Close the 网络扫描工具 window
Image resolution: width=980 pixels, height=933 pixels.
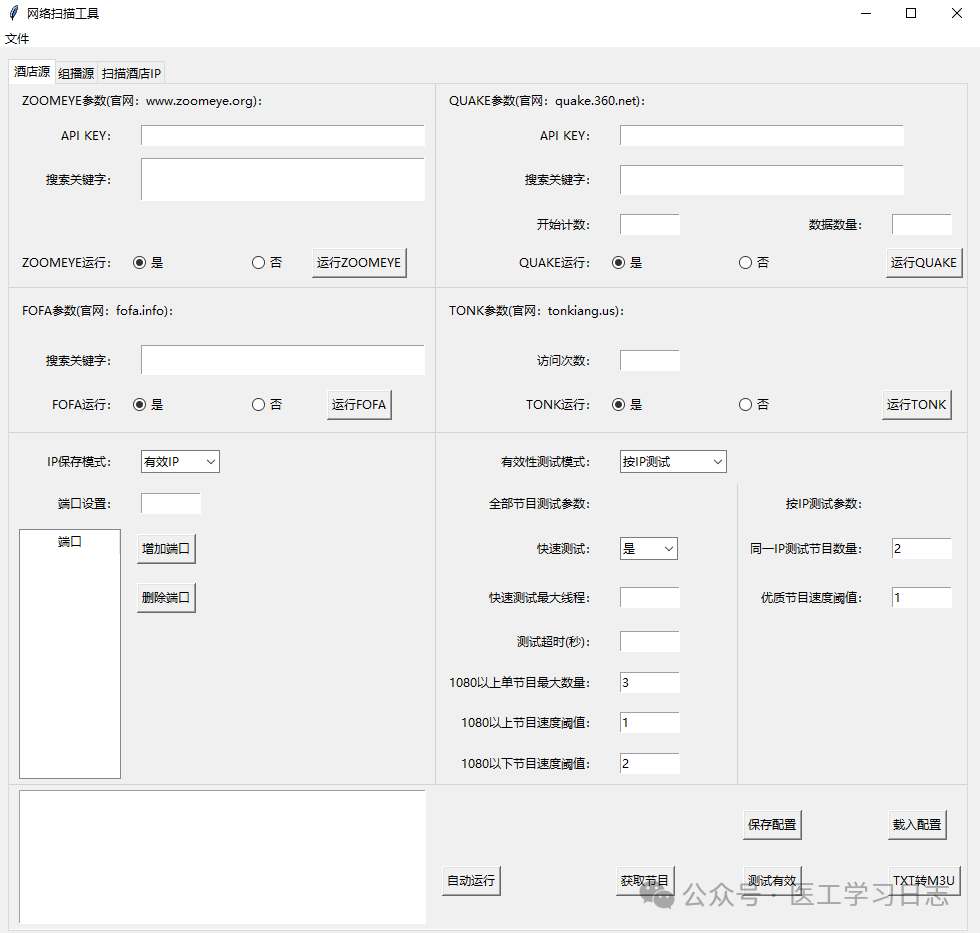(957, 13)
